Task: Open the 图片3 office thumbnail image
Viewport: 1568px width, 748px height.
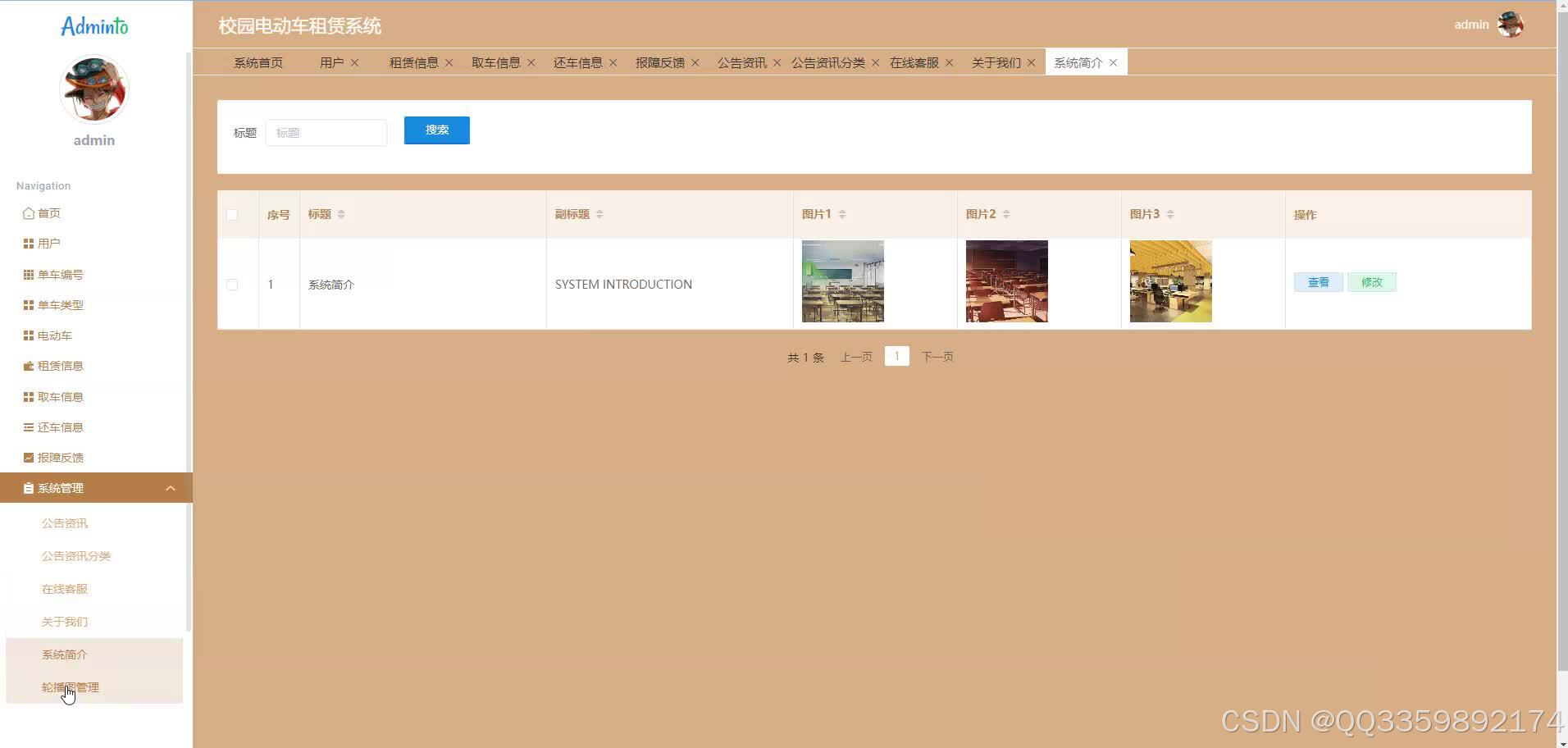Action: 1171,281
